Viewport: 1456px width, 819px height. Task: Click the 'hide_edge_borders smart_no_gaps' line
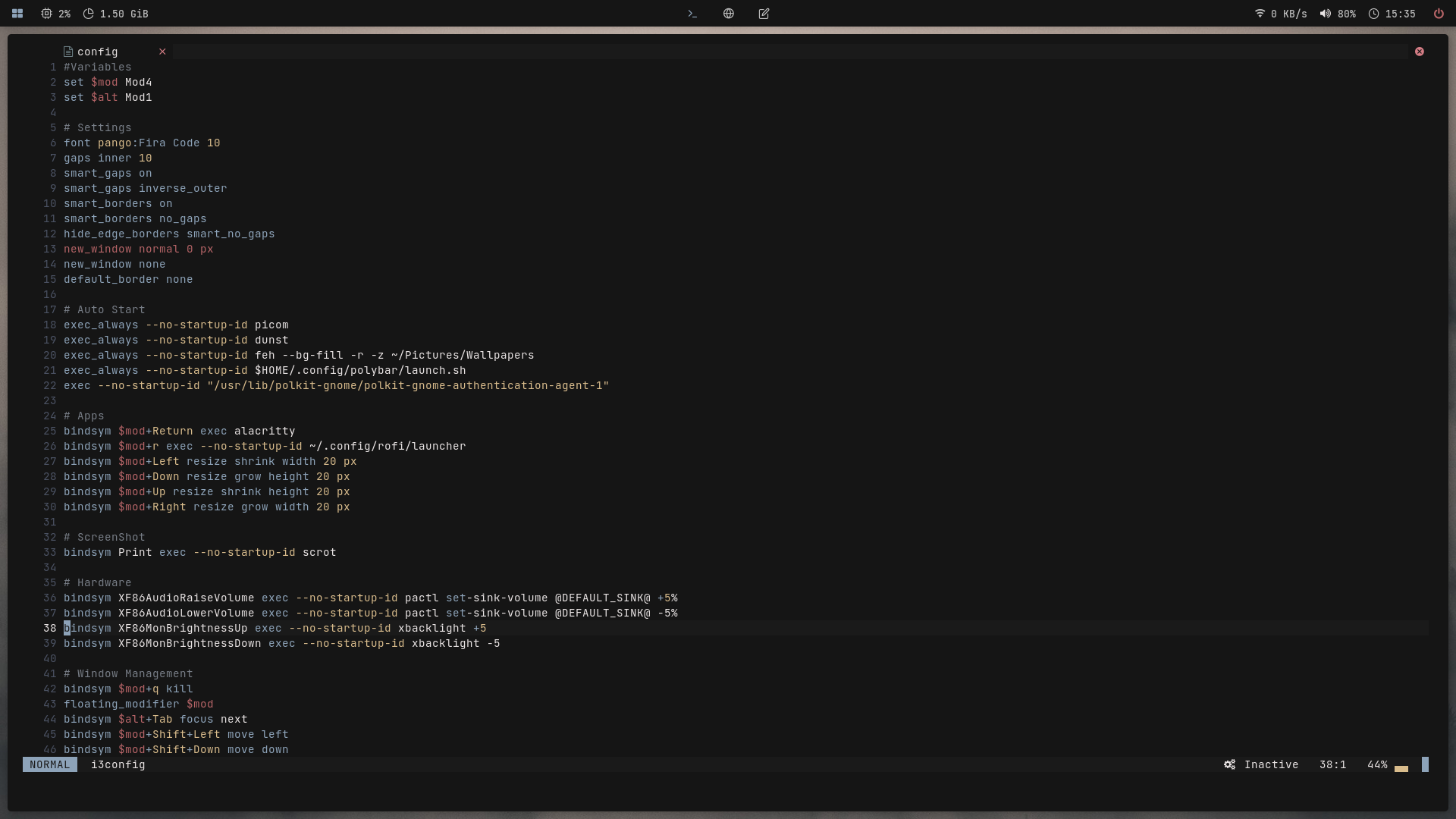point(169,234)
